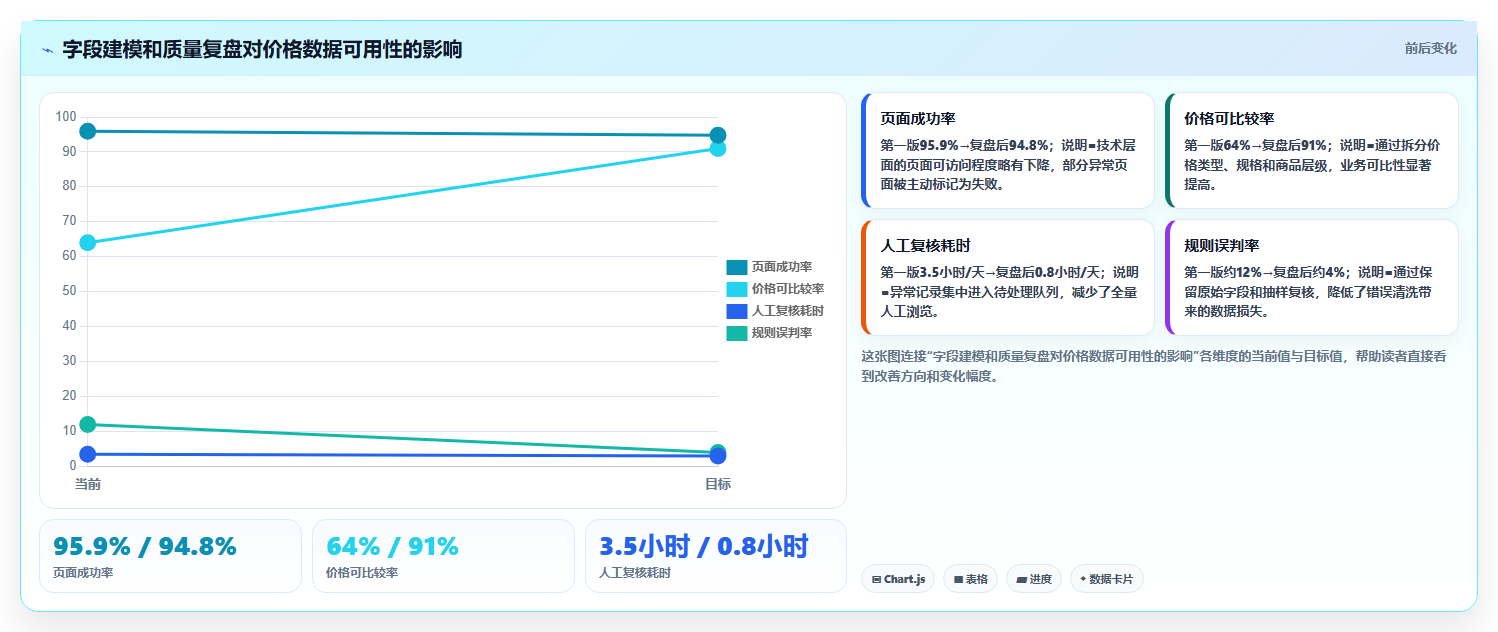Toggle the 人工复核耗时 legend color swatch
This screenshot has height=632, width=1498.
pyautogui.click(x=736, y=311)
